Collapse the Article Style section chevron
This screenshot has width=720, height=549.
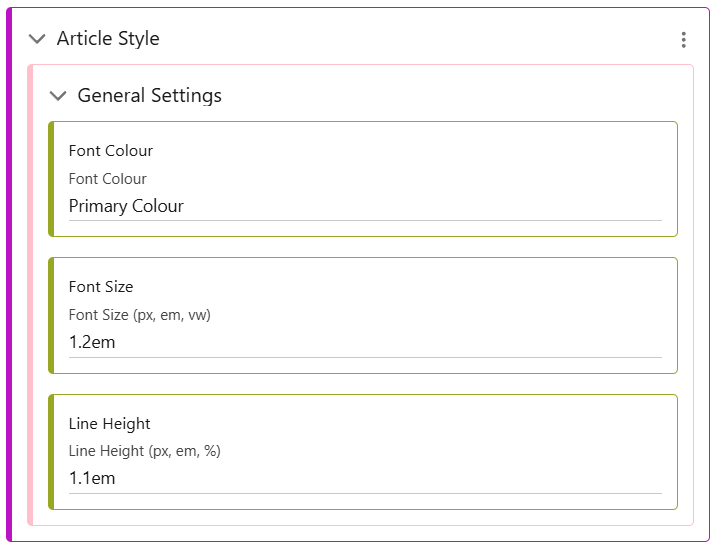(x=37, y=39)
